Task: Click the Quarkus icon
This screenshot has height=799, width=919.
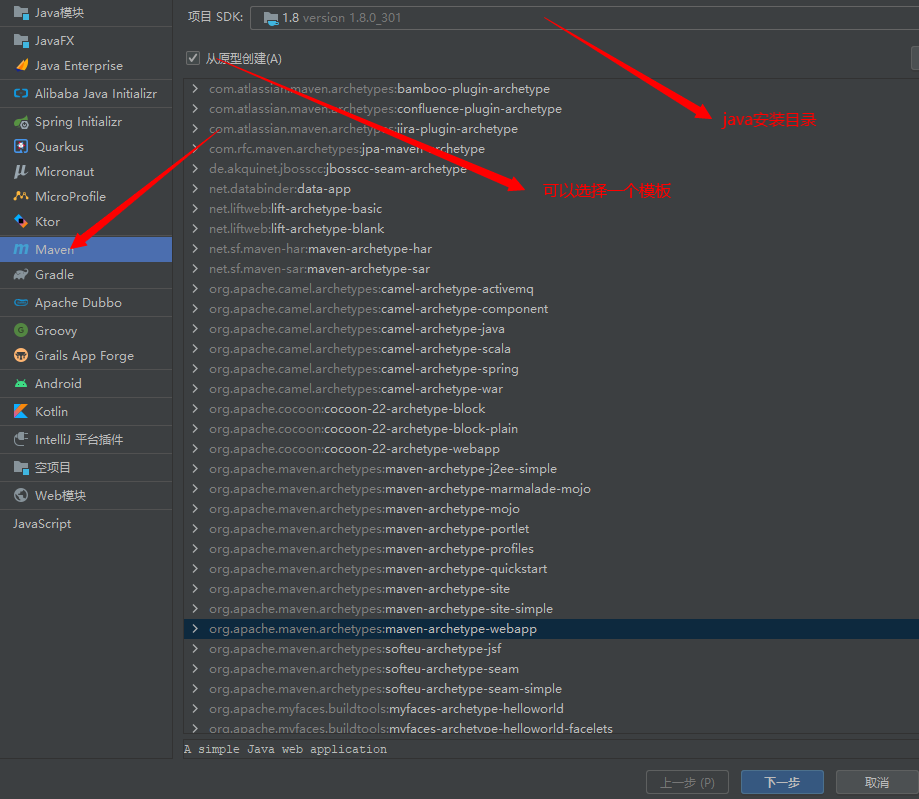Action: point(21,147)
